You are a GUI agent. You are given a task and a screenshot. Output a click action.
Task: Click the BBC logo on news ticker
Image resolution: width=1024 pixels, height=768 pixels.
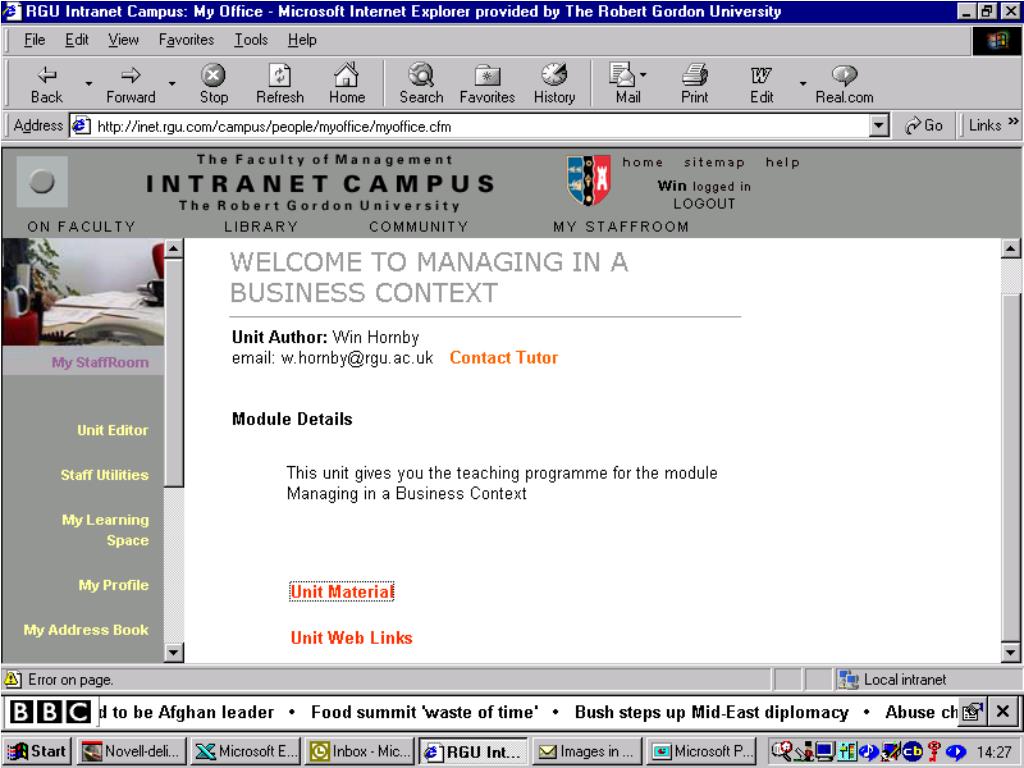click(x=50, y=712)
